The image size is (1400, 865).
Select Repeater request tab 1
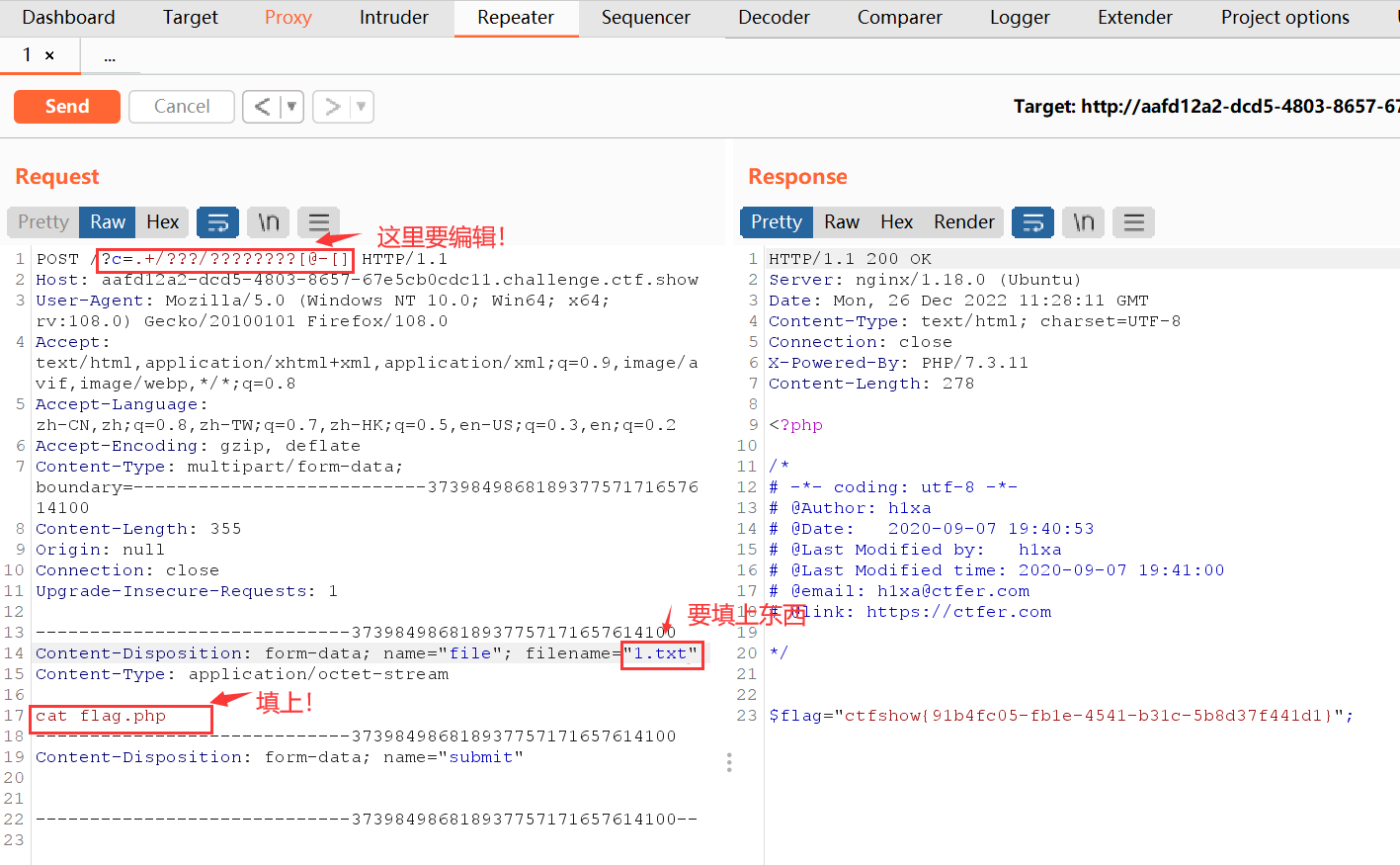[x=28, y=55]
